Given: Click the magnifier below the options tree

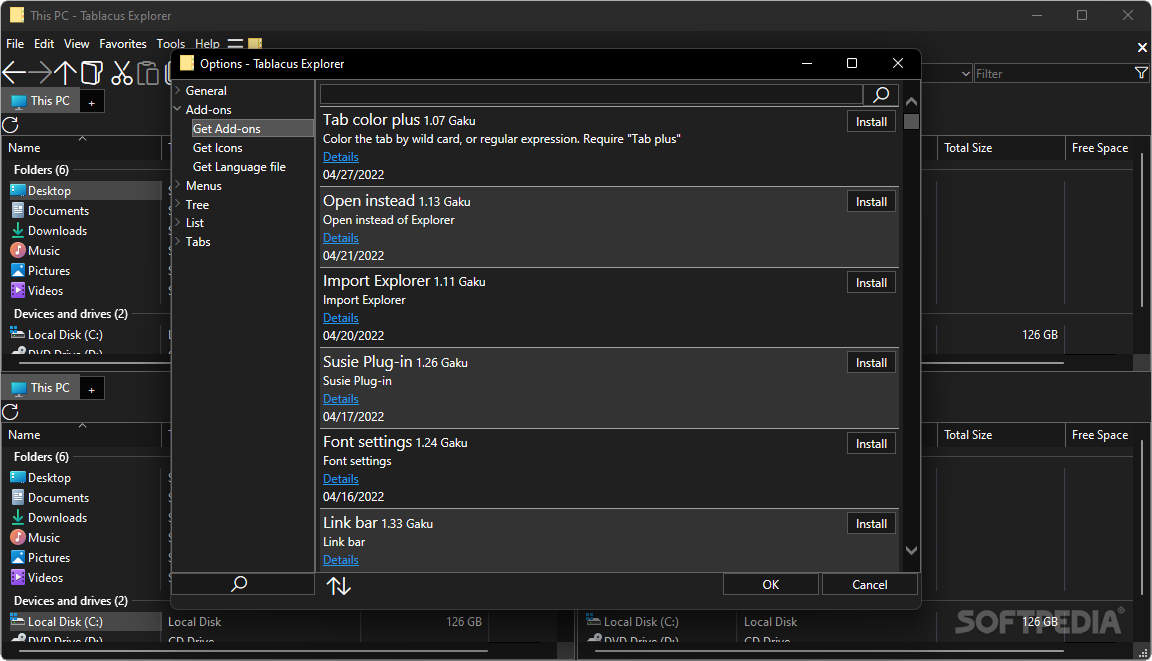Looking at the screenshot, I should coord(240,584).
